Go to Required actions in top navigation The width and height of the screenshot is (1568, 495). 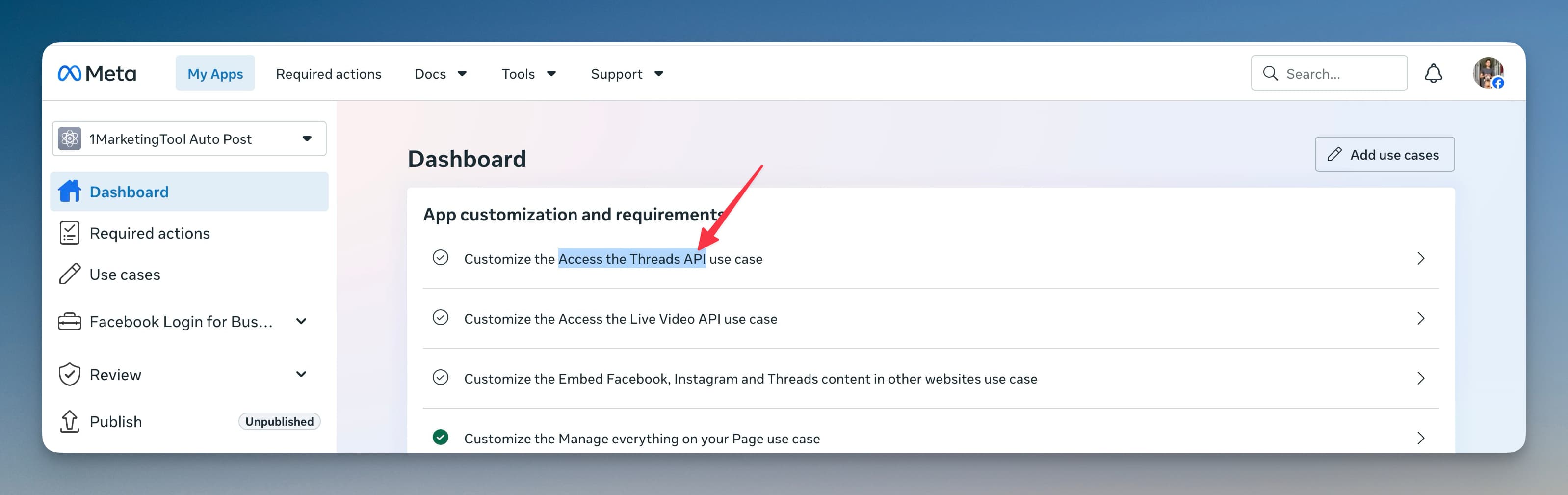(329, 74)
